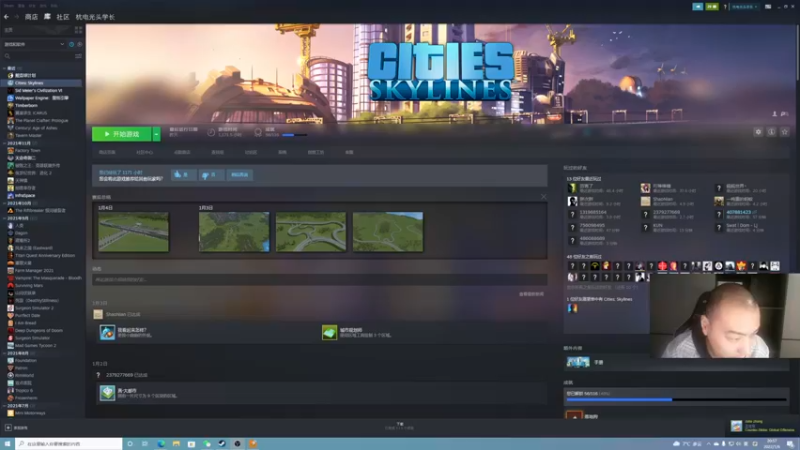The width and height of the screenshot is (800, 450).
Task: Click the achievements mini progress bar near play
Action: [294, 135]
